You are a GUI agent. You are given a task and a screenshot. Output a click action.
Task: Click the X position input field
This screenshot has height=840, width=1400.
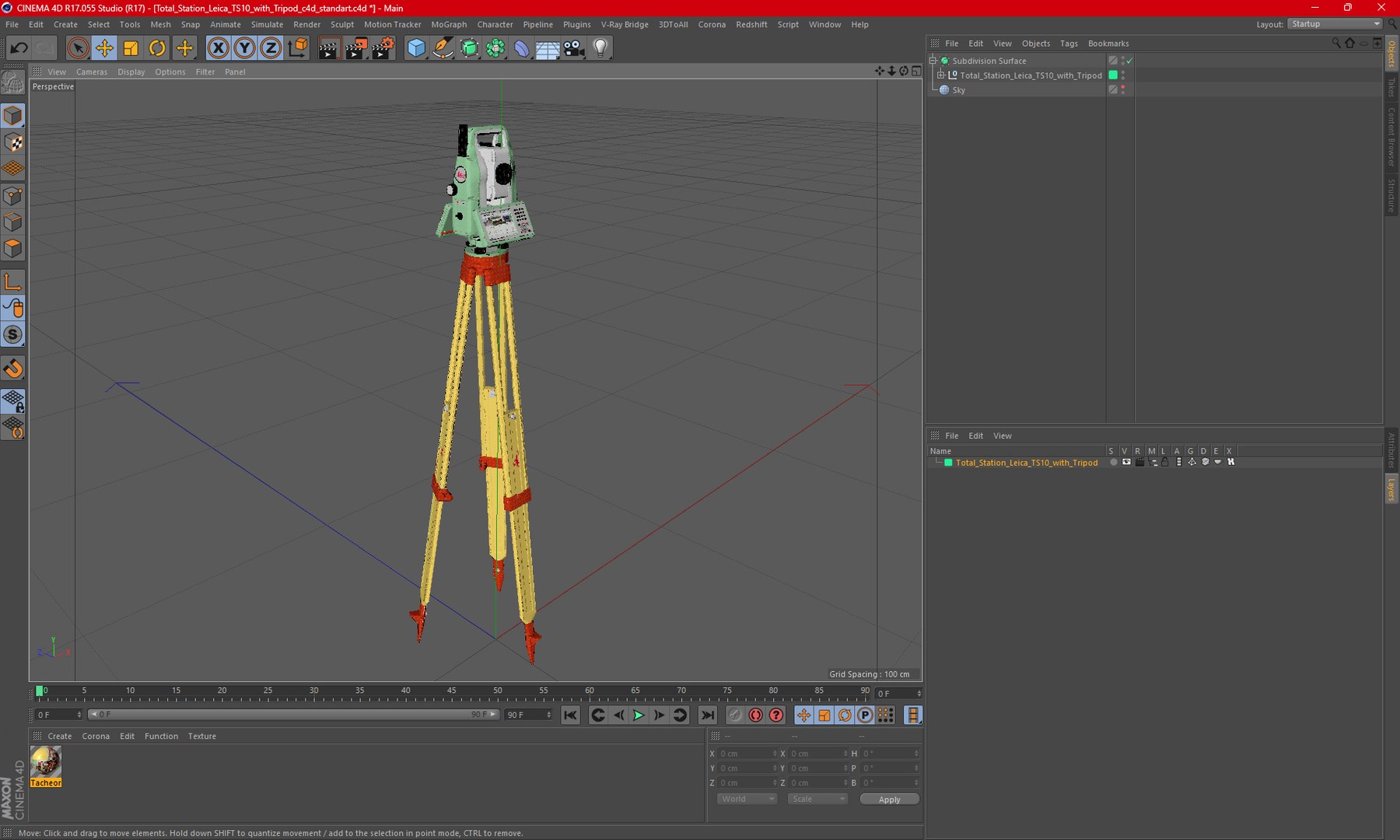pyautogui.click(x=747, y=754)
